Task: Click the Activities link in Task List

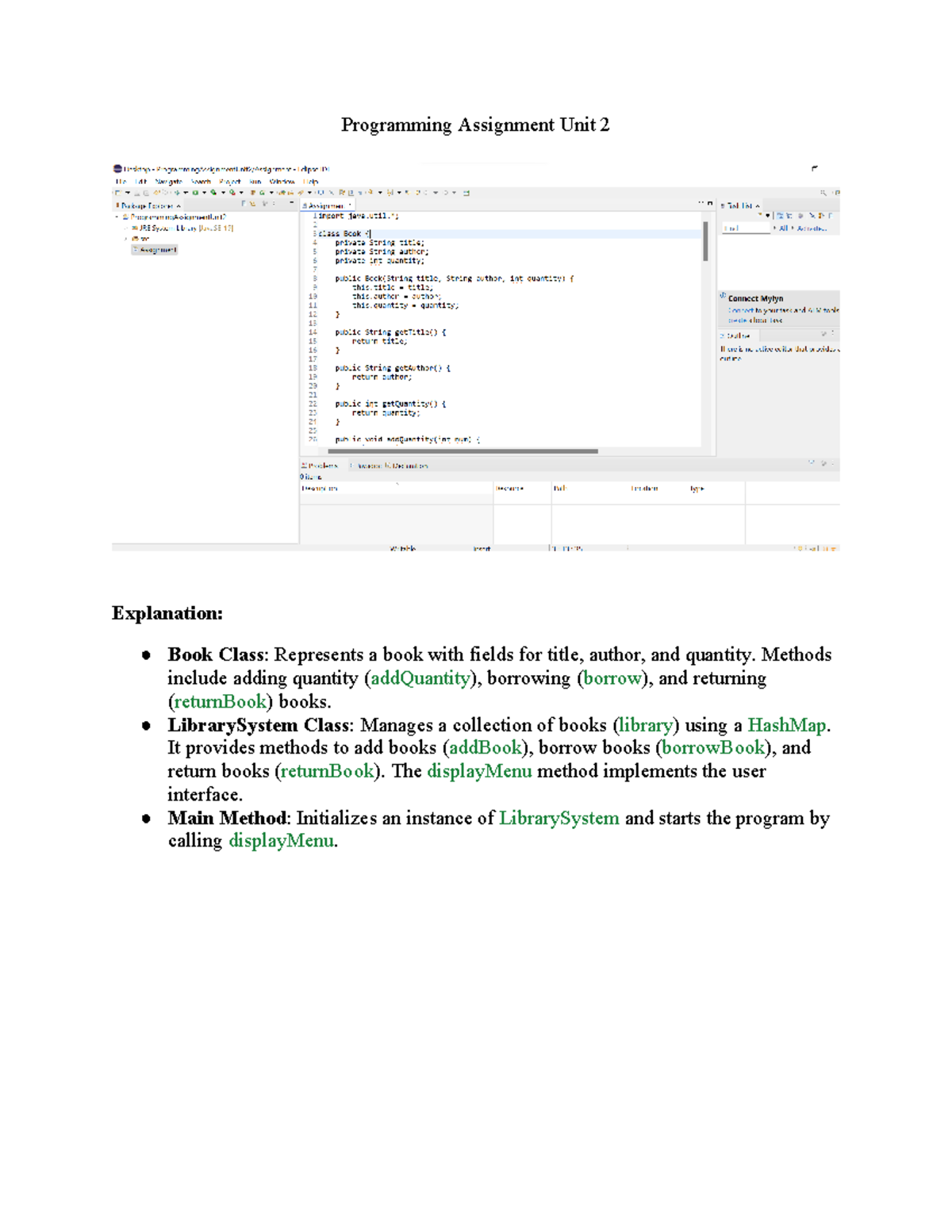Action: [812, 228]
